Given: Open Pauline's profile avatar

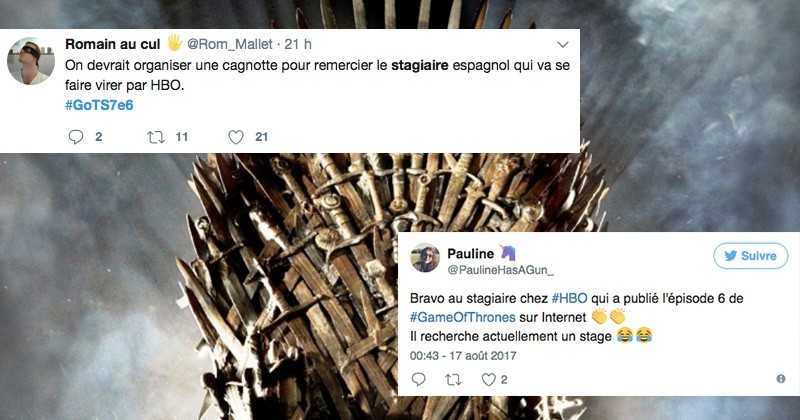Looking at the screenshot, I should click(426, 258).
